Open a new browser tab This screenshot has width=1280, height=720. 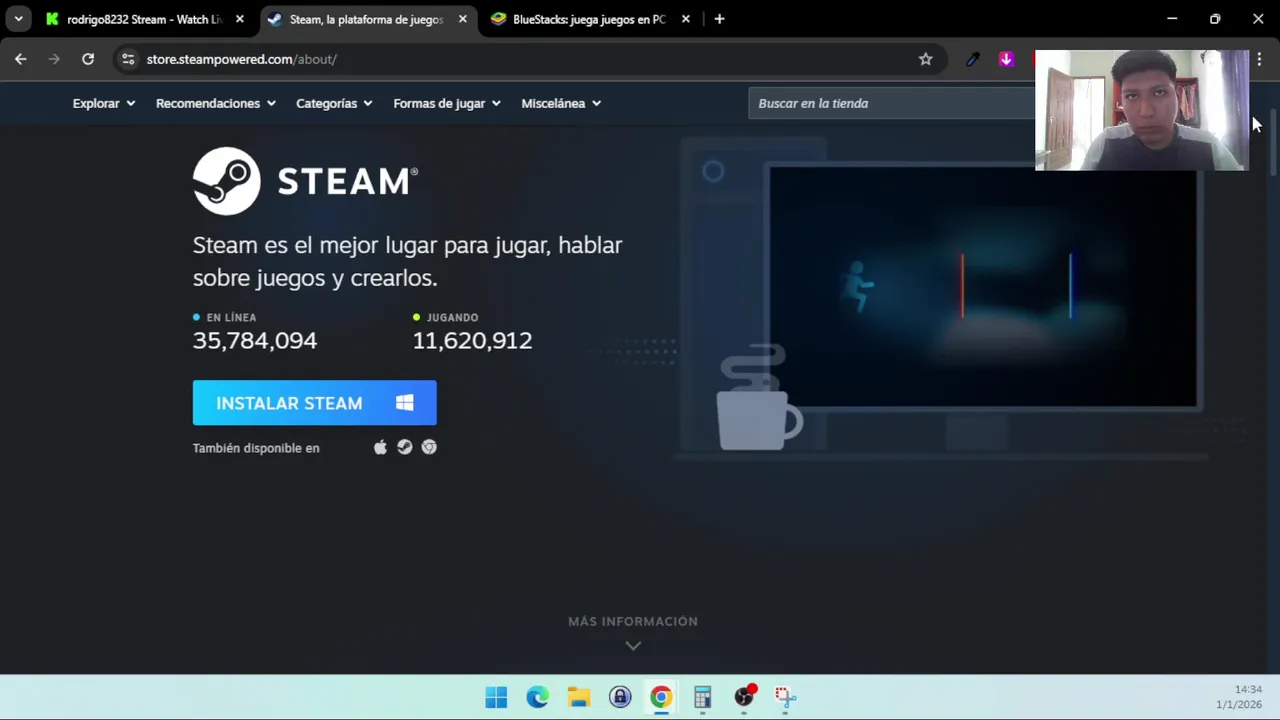click(x=719, y=19)
